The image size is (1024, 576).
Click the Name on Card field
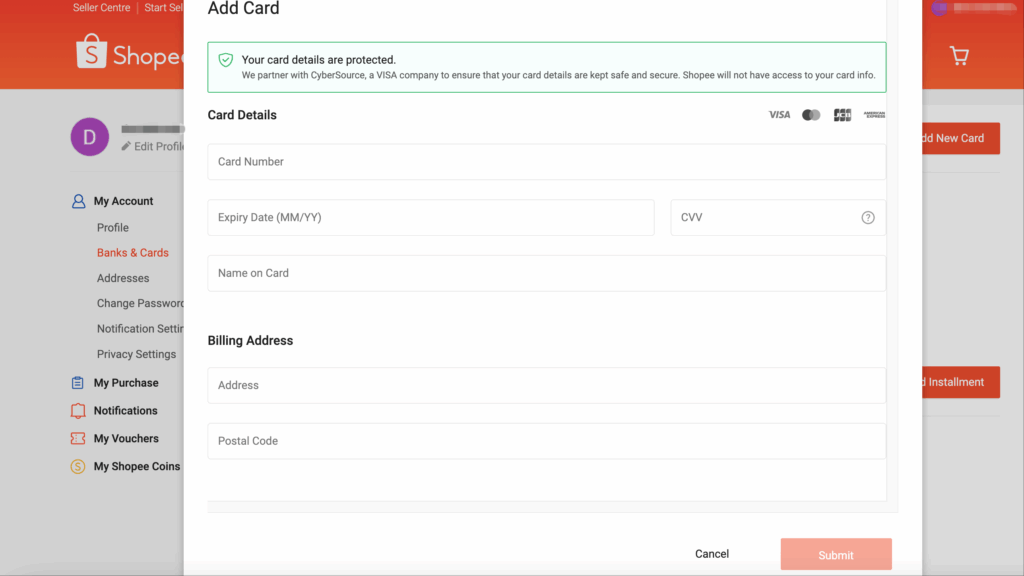pyautogui.click(x=546, y=273)
